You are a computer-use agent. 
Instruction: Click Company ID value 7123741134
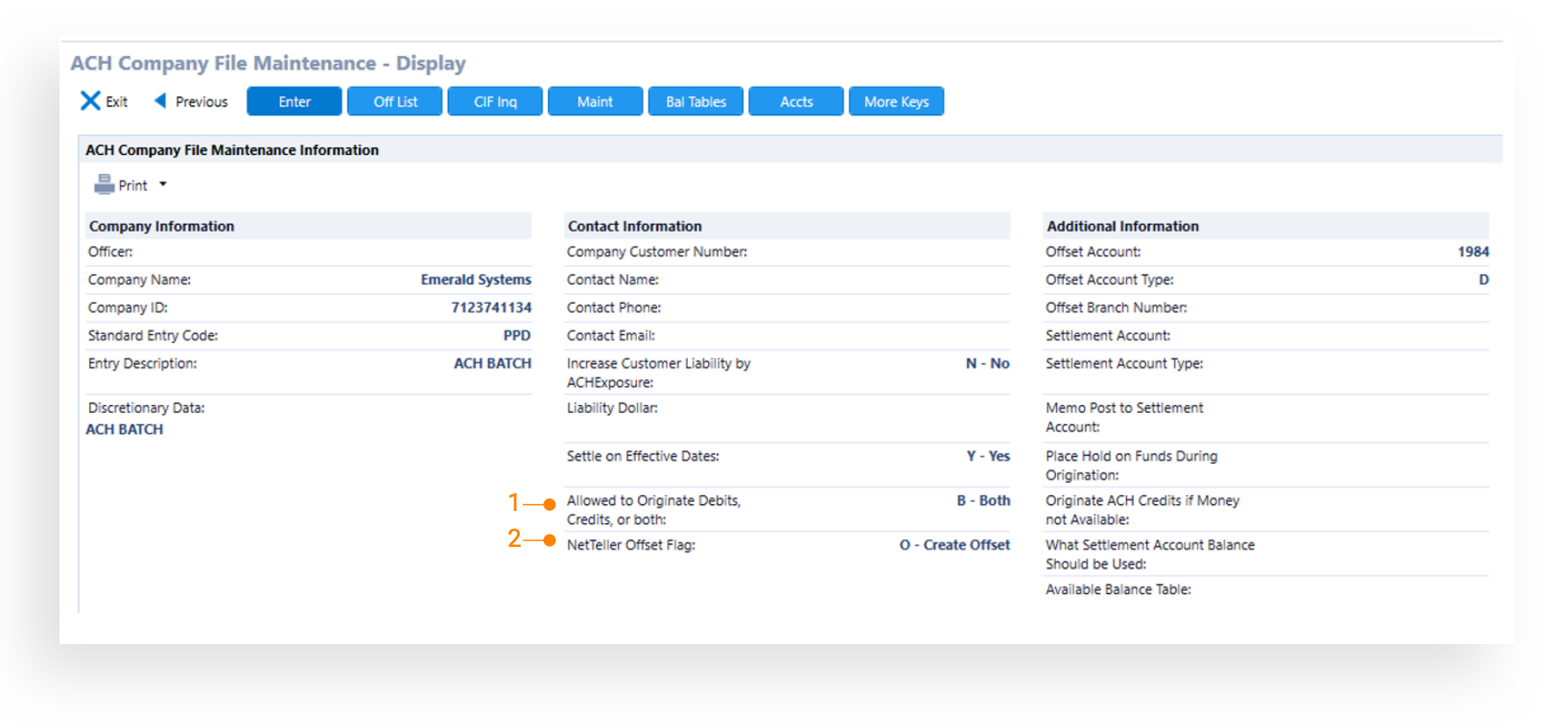[491, 308]
